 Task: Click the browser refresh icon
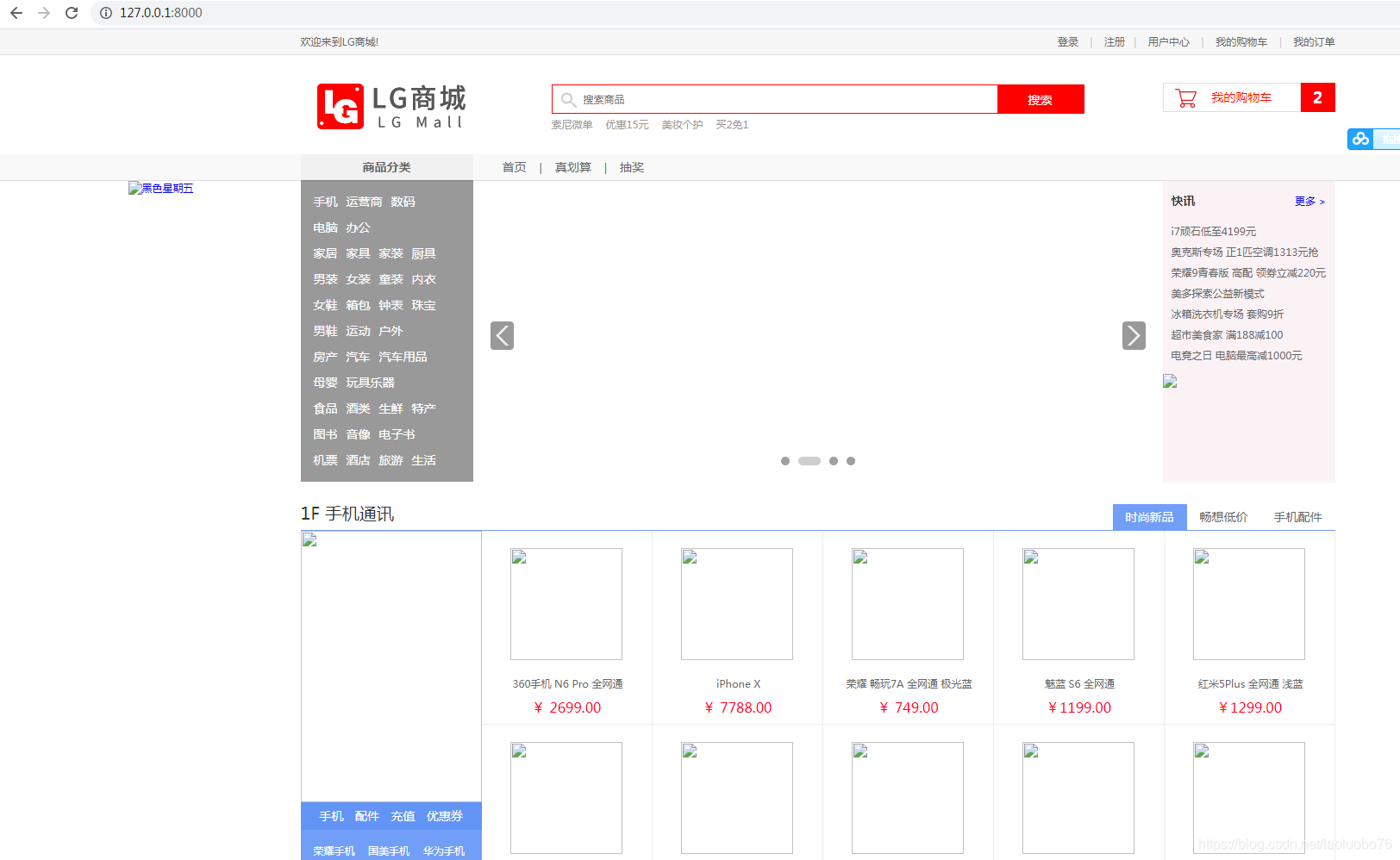point(72,13)
